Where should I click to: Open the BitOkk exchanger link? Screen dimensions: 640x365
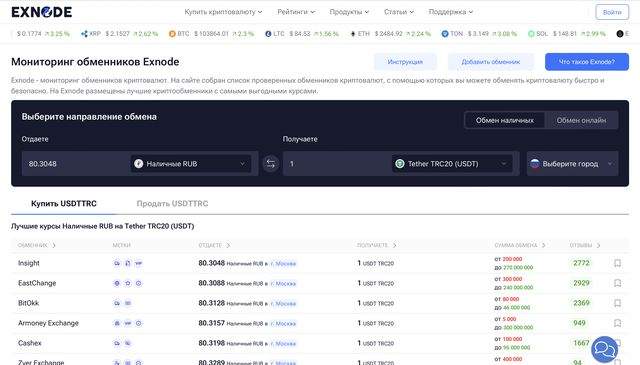[x=28, y=303]
